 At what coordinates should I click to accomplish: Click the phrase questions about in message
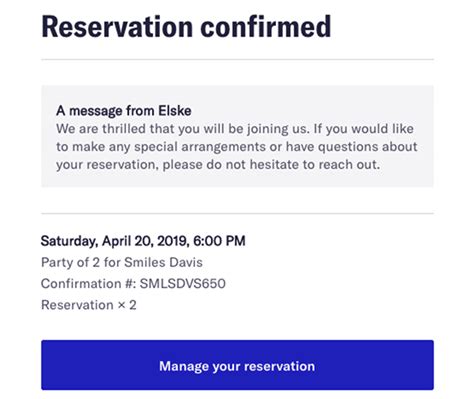click(x=367, y=147)
